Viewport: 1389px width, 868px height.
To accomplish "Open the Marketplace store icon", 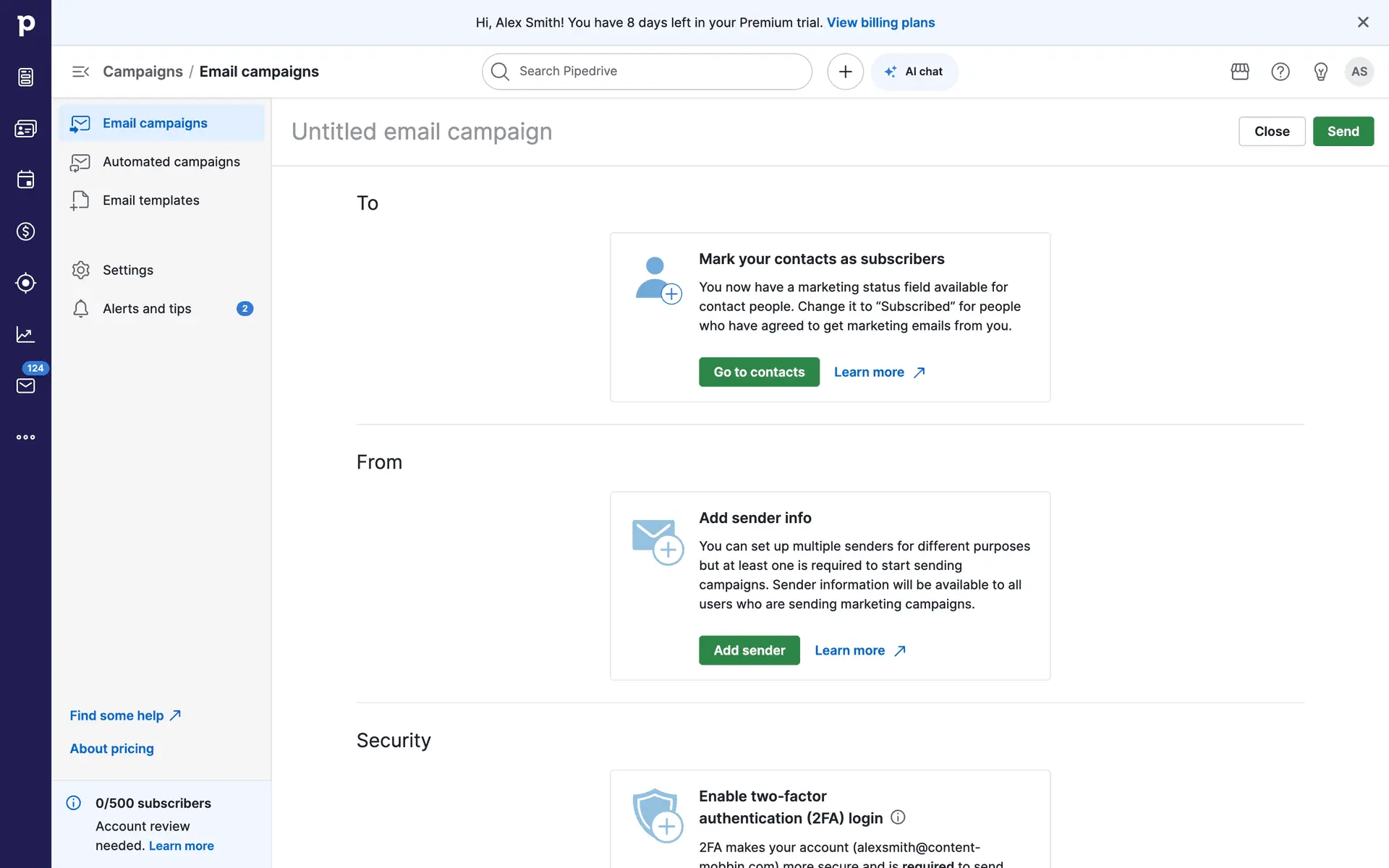I will tap(1240, 72).
